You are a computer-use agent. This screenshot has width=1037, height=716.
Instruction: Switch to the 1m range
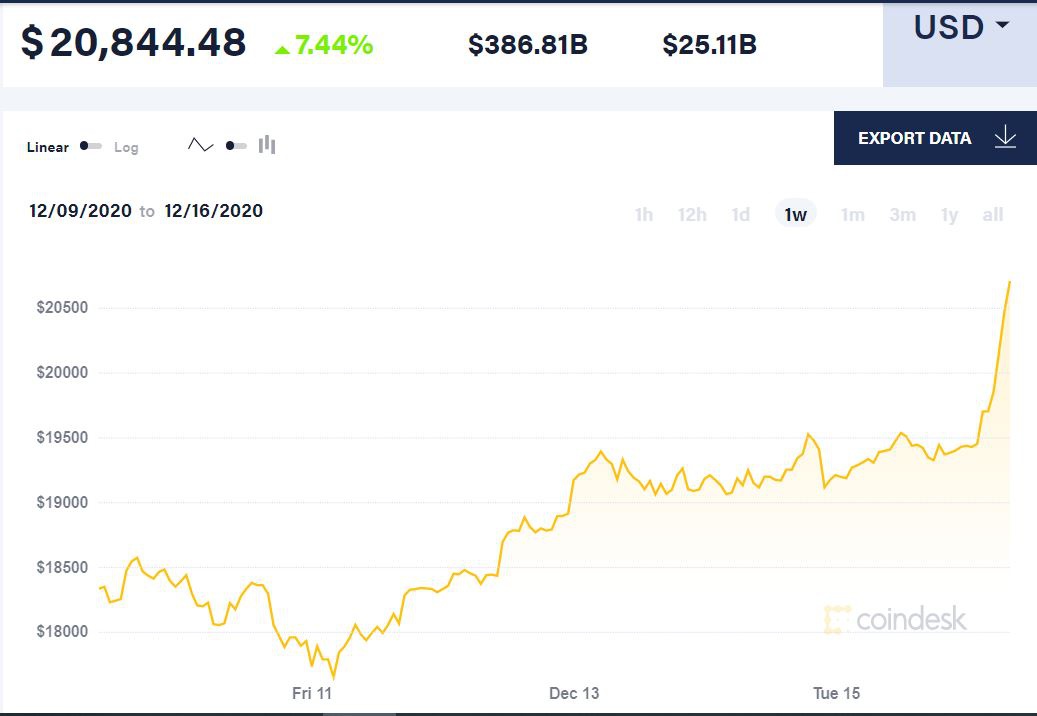click(852, 214)
